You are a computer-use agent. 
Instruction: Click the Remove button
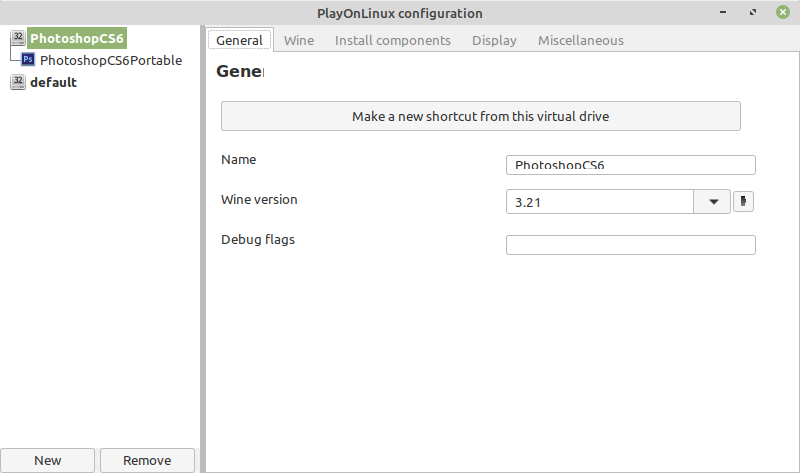(147, 460)
